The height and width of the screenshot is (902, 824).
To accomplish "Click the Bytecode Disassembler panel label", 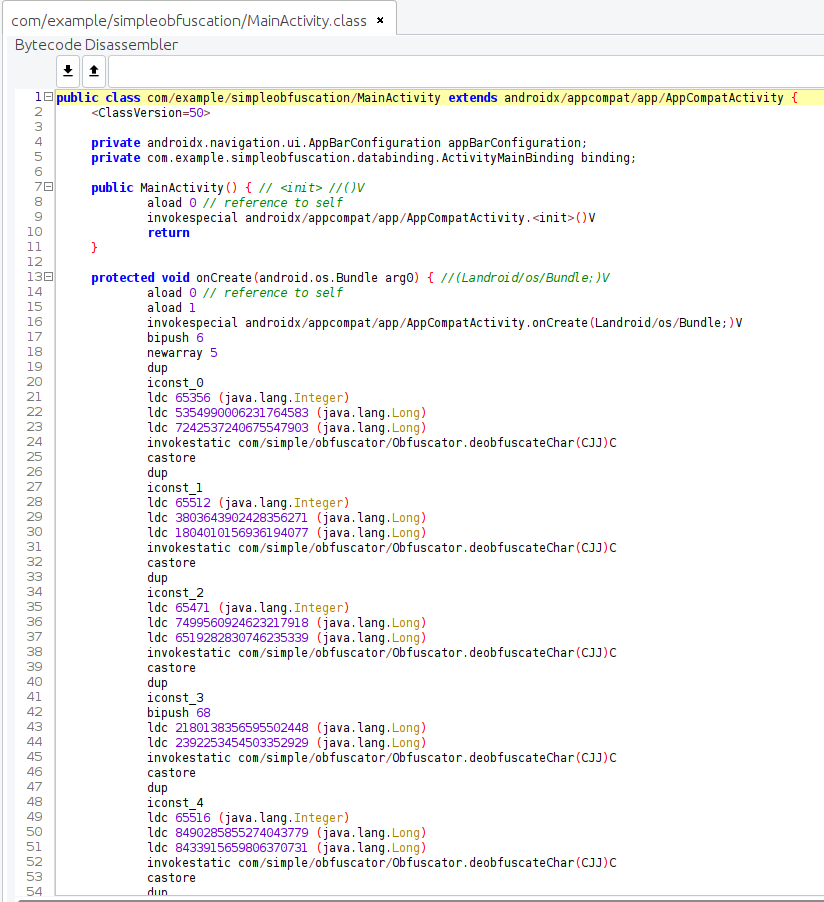I will coord(96,45).
